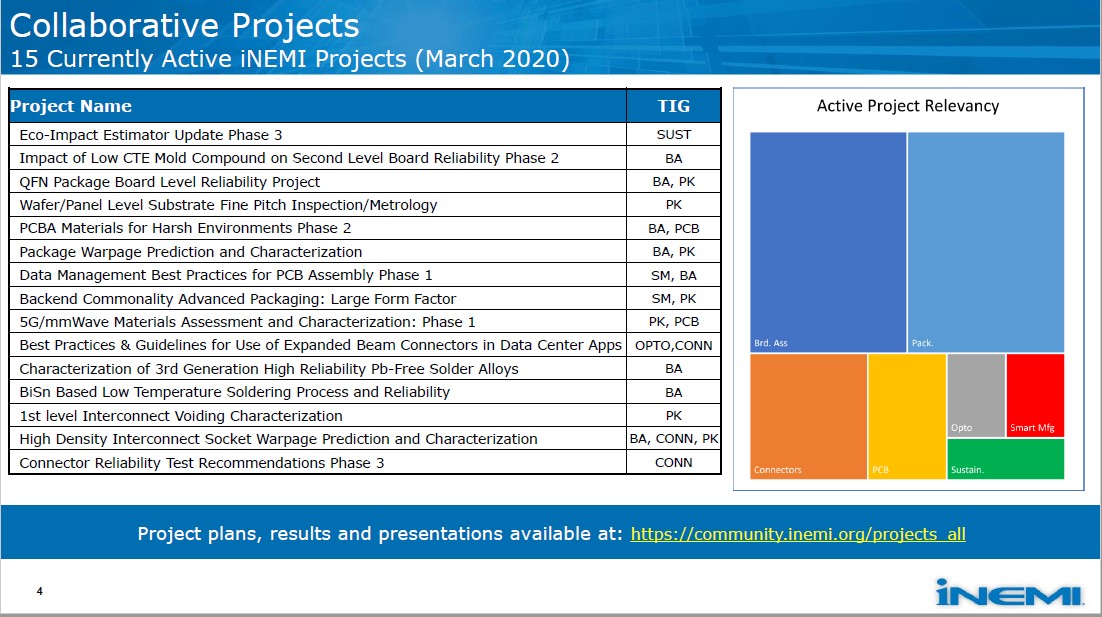Click the "BA, PCB" TIG cell
1102x617 pixels.
click(673, 228)
